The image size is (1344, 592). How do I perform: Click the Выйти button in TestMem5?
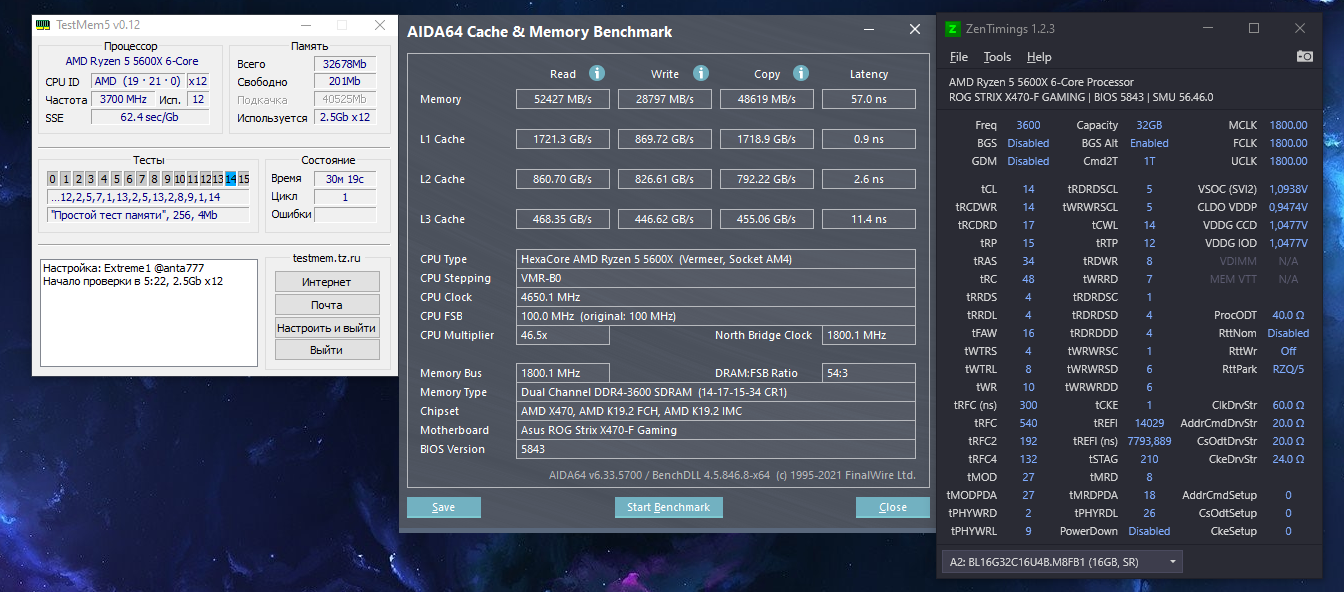click(x=327, y=350)
